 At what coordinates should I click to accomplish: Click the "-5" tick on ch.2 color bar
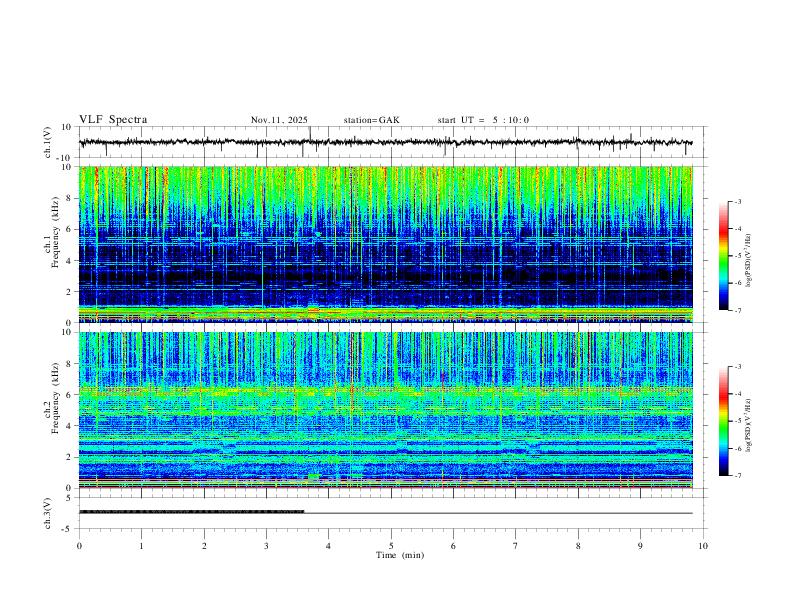tap(738, 421)
